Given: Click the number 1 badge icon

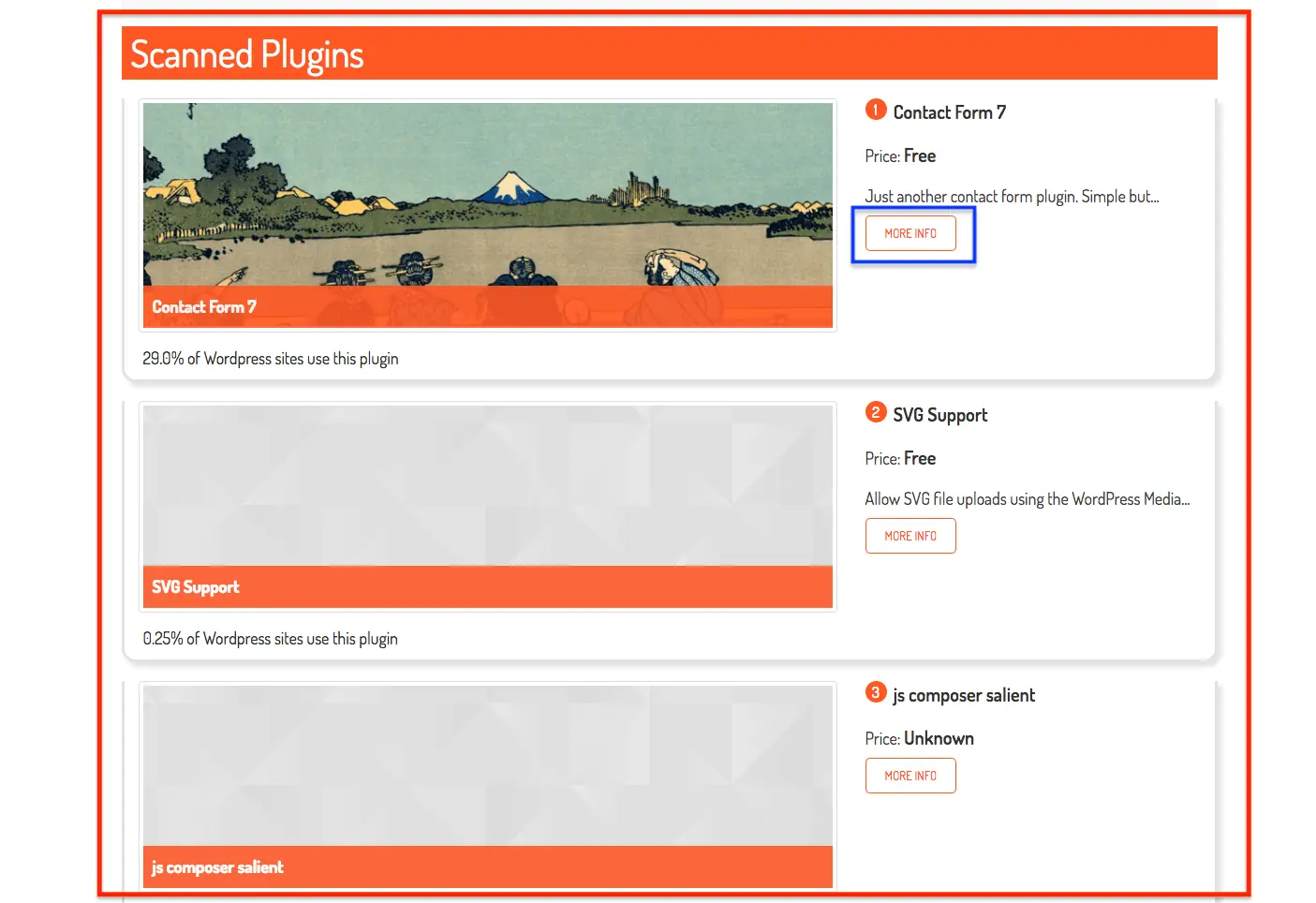Looking at the screenshot, I should pyautogui.click(x=876, y=110).
